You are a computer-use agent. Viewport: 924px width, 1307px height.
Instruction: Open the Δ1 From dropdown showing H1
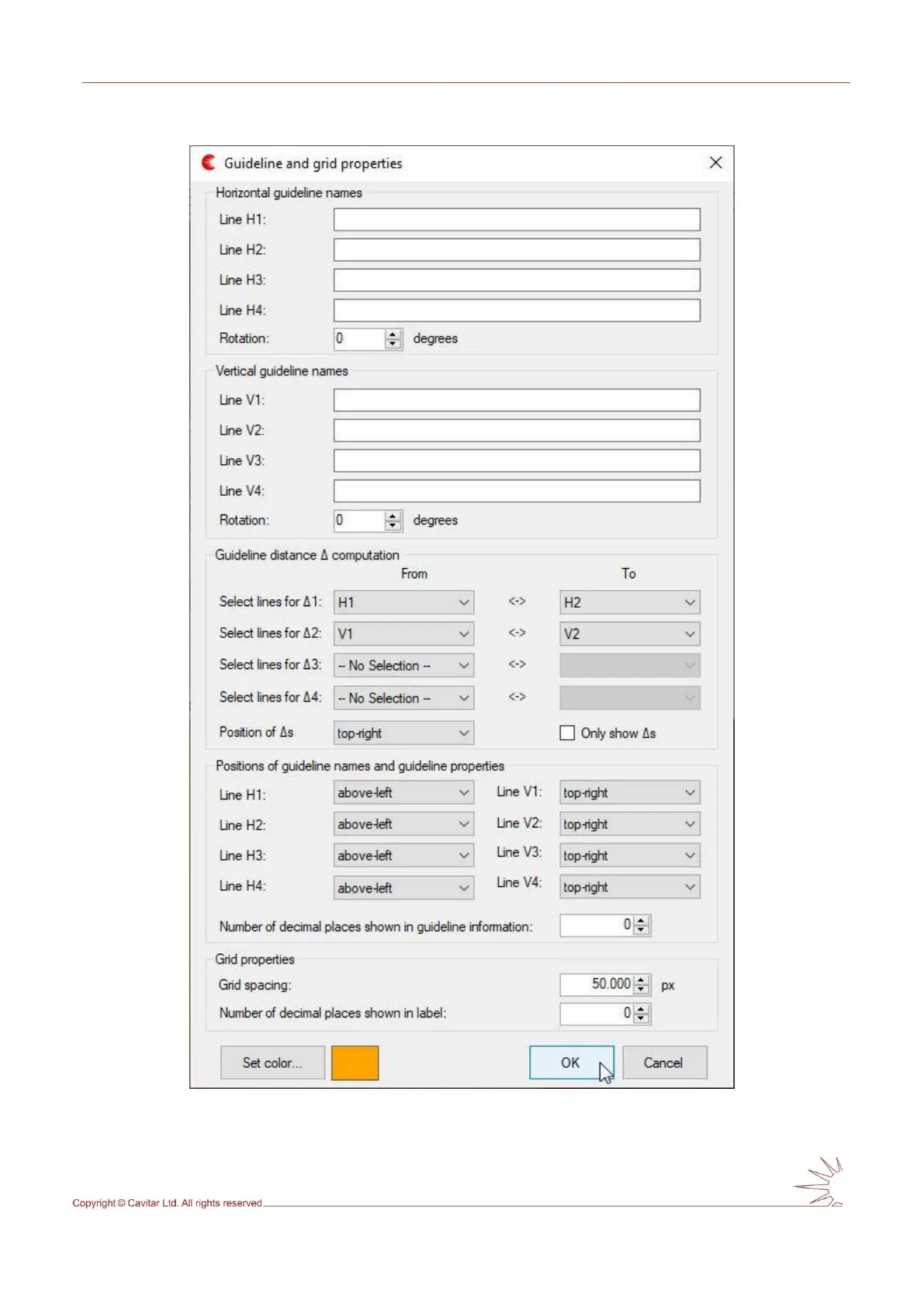pos(403,602)
